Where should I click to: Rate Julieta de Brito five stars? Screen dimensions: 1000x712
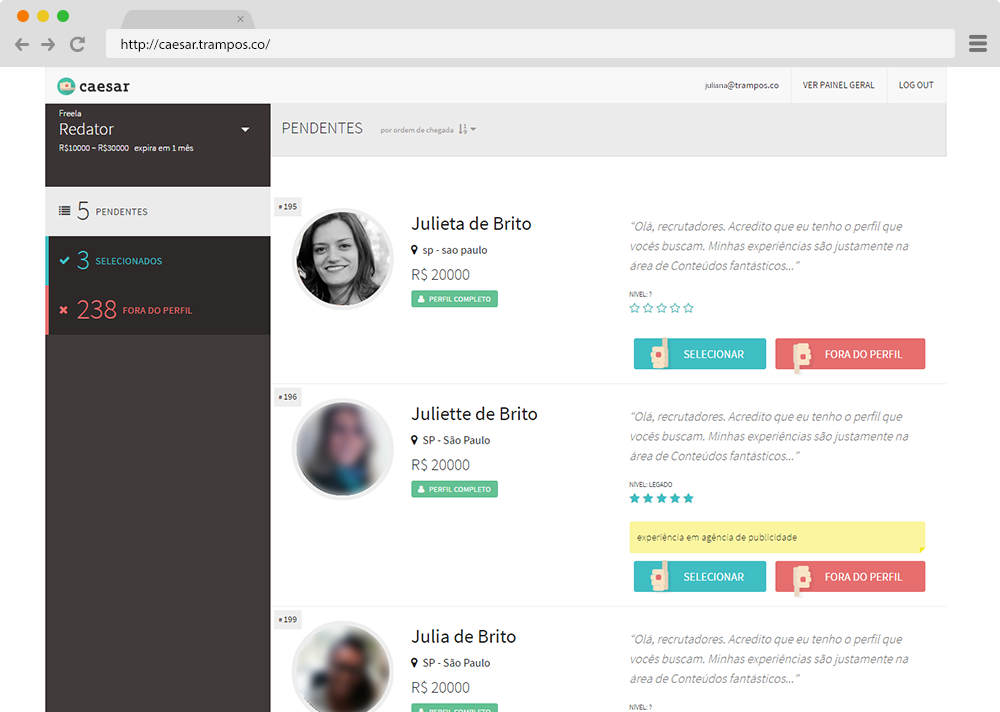[x=688, y=308]
